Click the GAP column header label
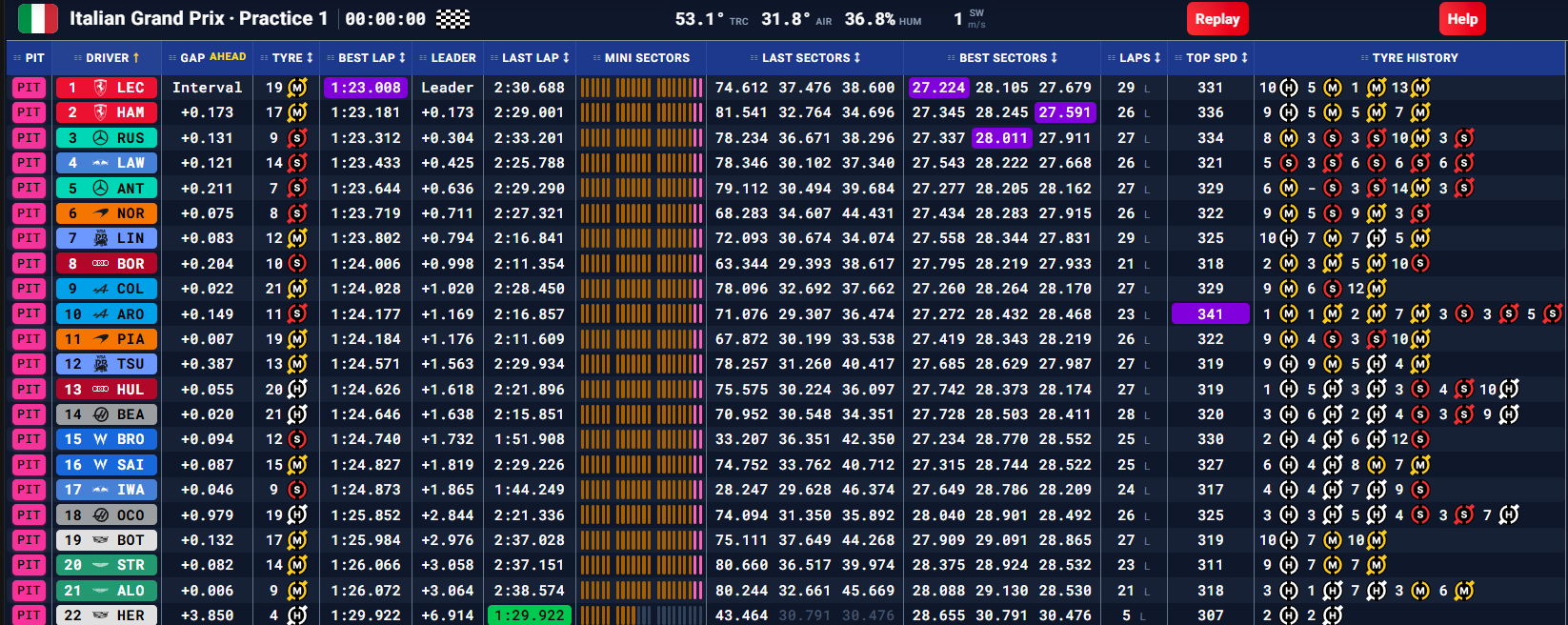Screen dimensions: 1568x625 pos(192,58)
